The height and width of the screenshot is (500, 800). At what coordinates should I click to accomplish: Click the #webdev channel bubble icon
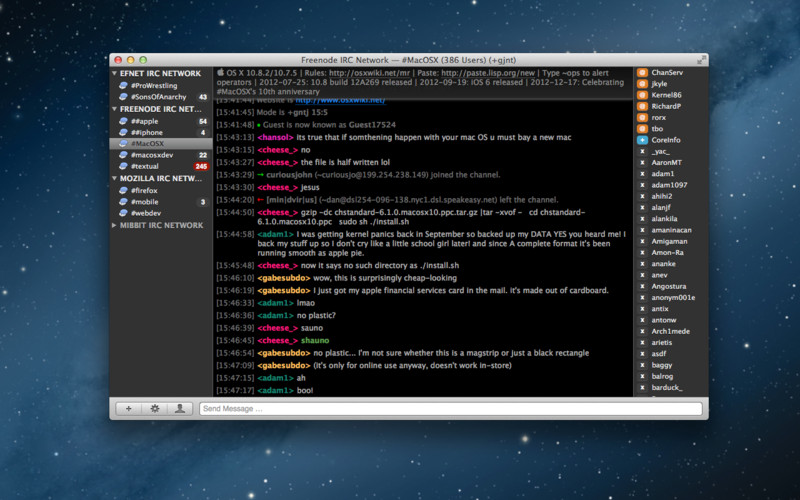click(x=123, y=213)
